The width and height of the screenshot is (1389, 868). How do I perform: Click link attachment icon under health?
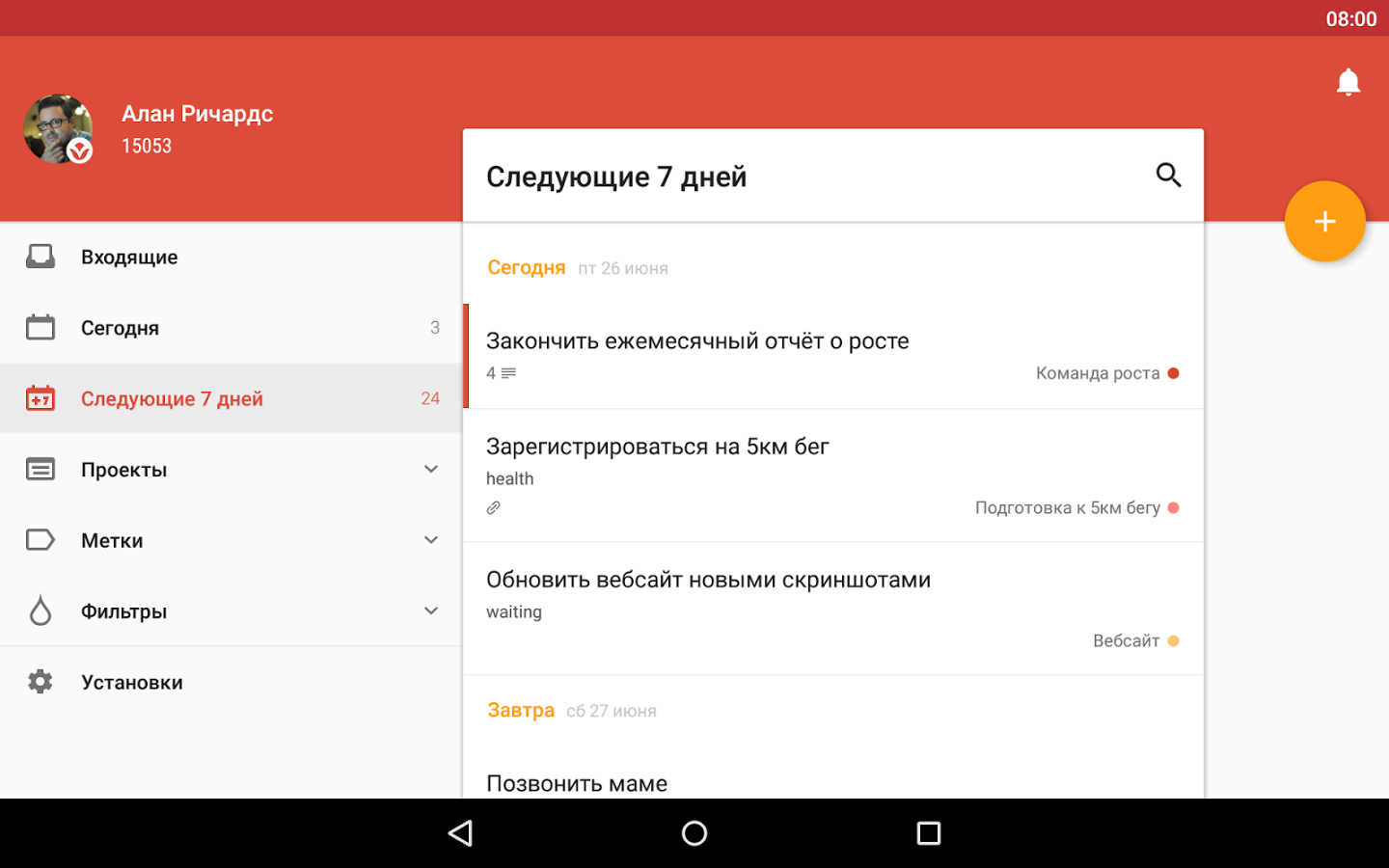[x=494, y=507]
